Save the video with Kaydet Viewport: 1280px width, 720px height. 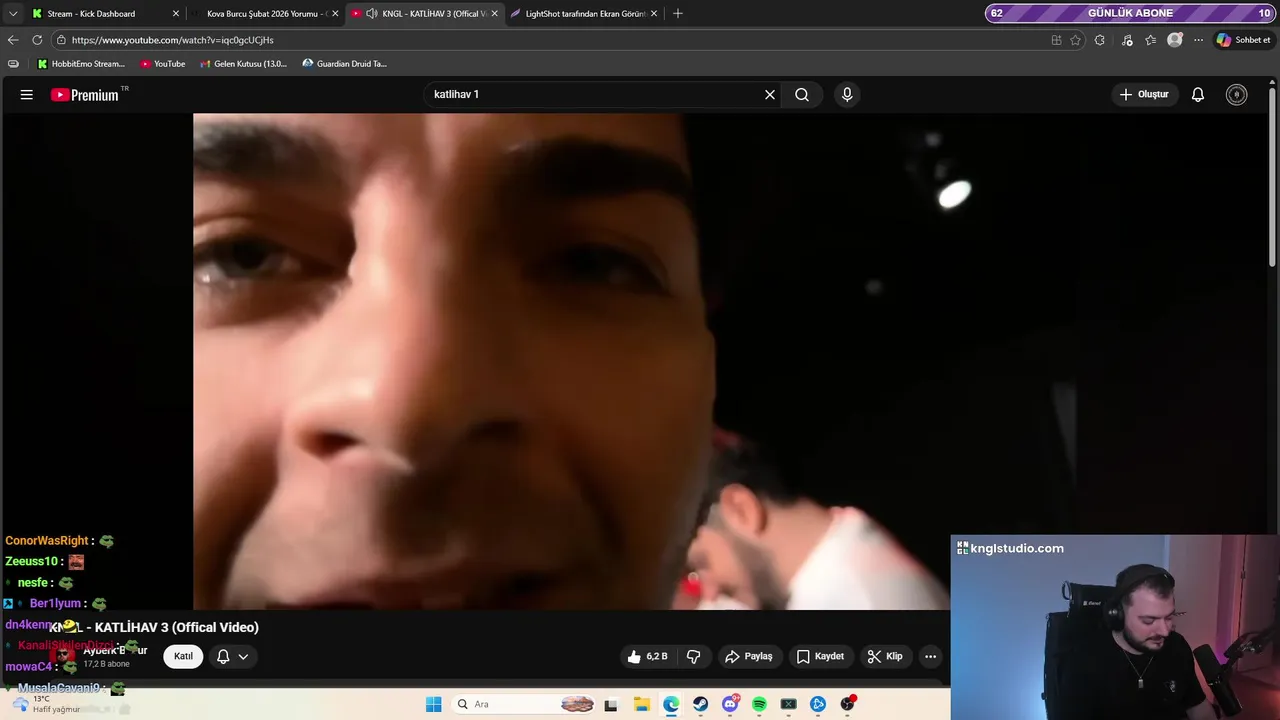tap(820, 657)
